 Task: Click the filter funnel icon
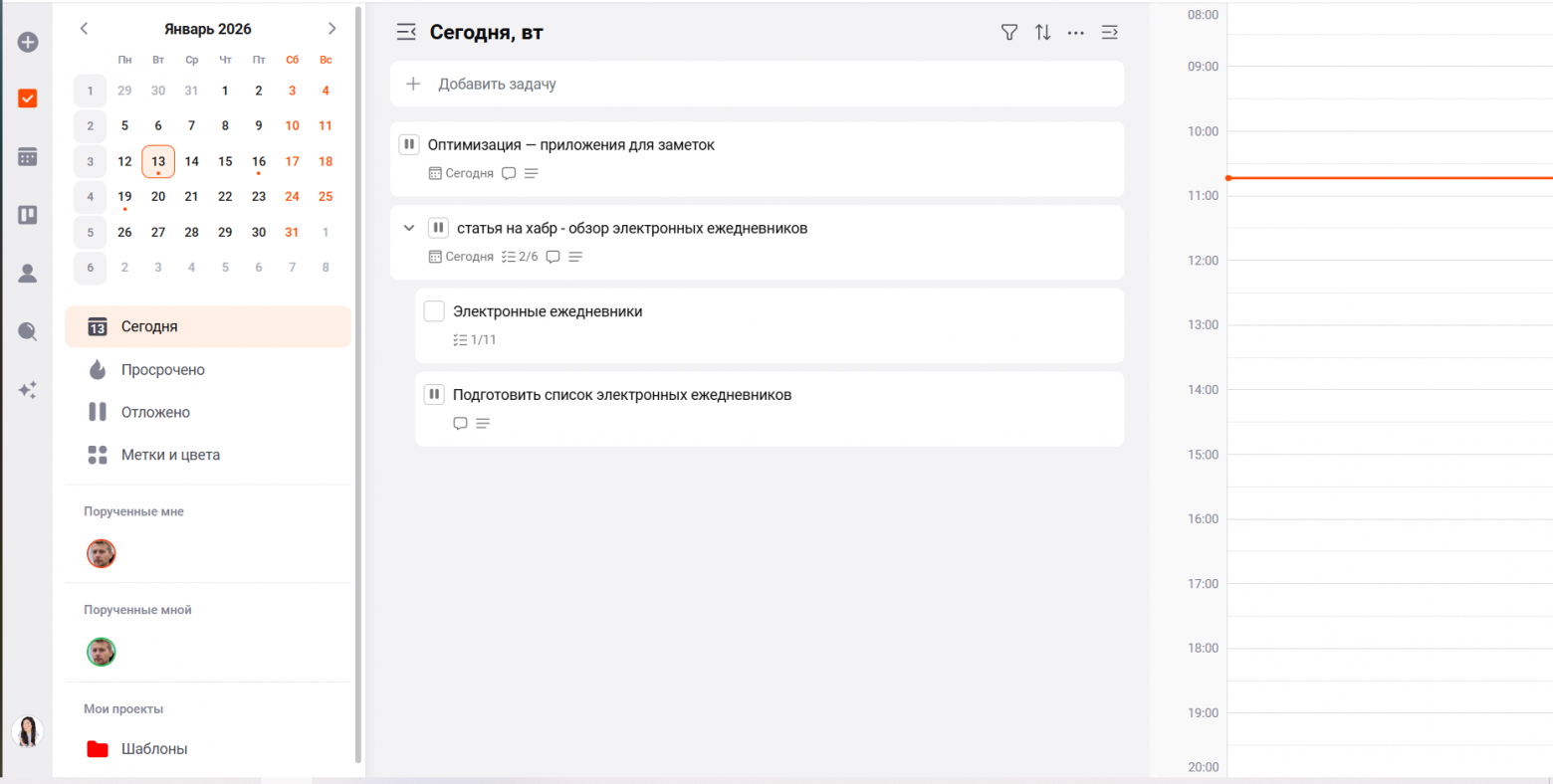pyautogui.click(x=1009, y=33)
